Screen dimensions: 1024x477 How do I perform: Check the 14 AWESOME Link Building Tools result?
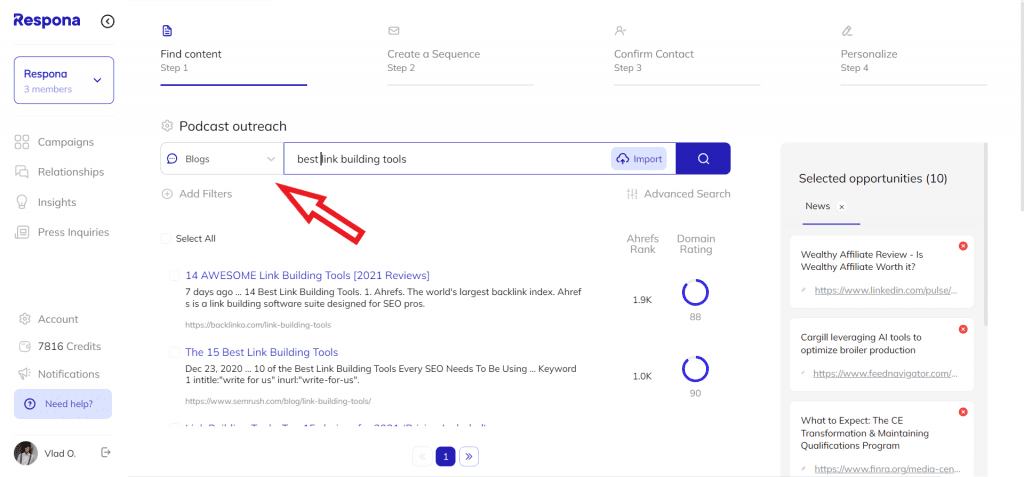pyautogui.click(x=174, y=275)
